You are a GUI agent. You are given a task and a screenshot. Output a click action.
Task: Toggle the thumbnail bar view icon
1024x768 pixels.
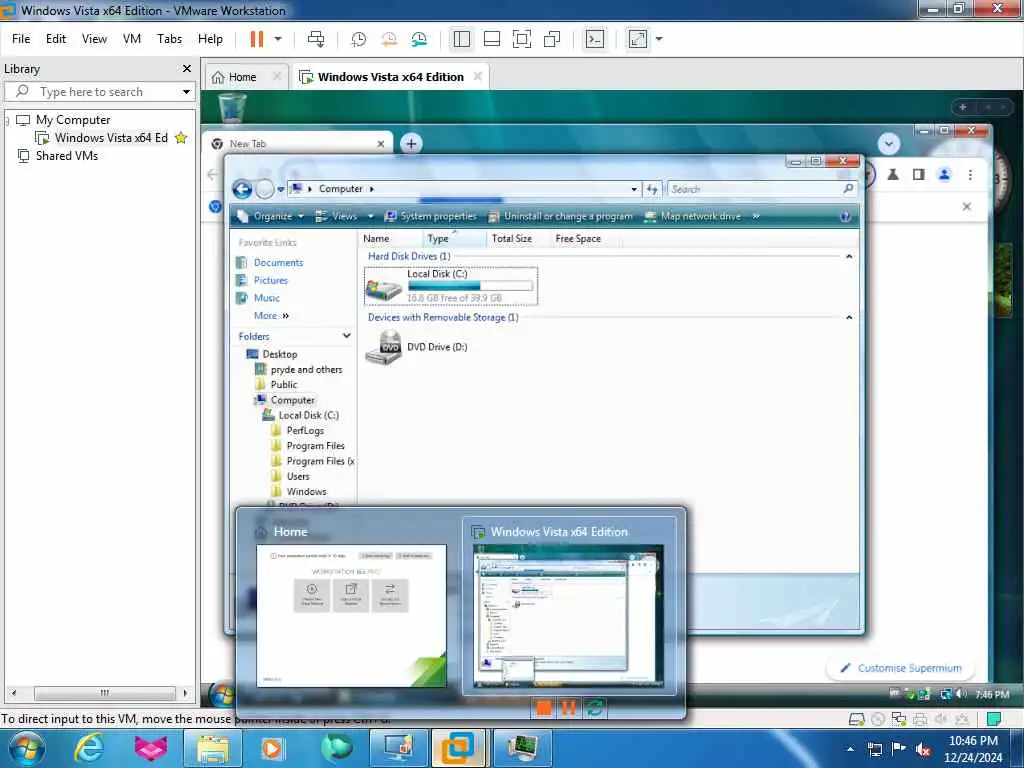click(x=492, y=39)
